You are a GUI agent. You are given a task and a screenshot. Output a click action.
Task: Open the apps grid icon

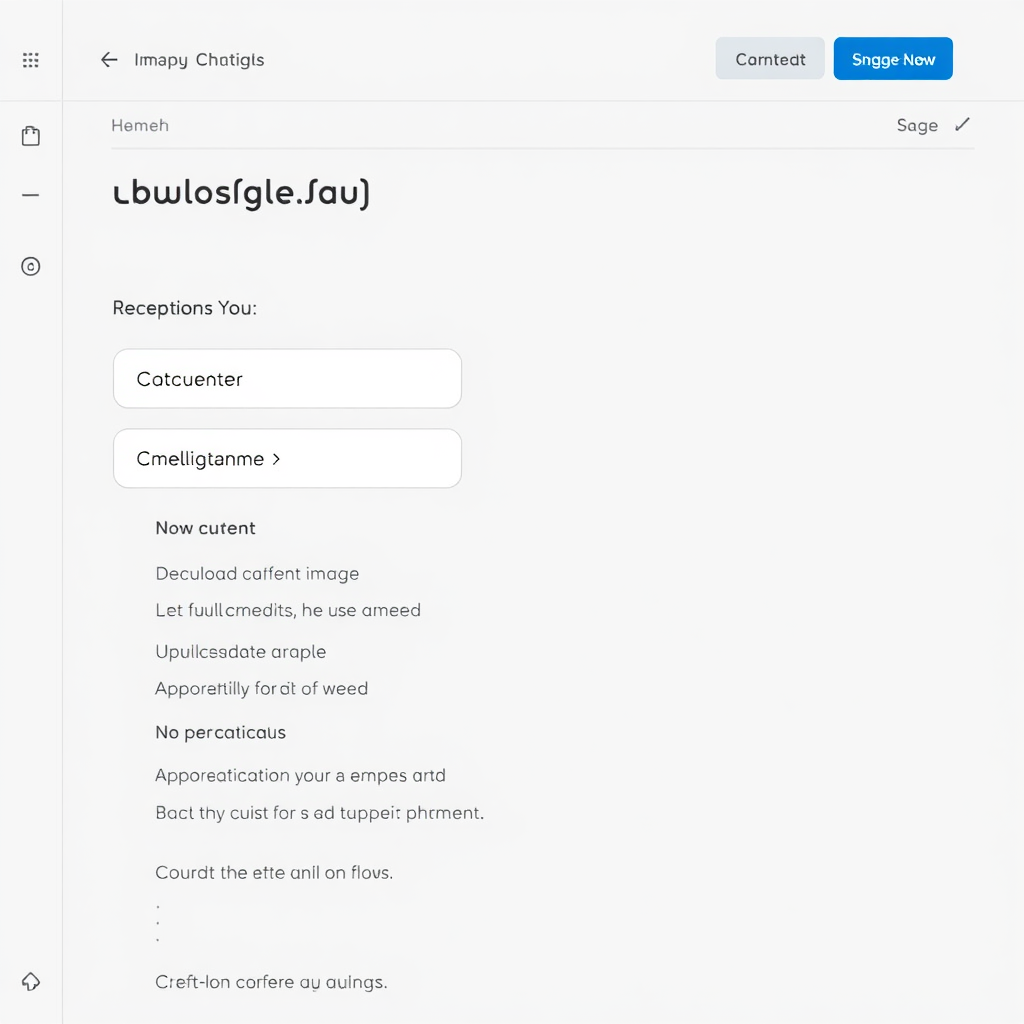[x=31, y=60]
